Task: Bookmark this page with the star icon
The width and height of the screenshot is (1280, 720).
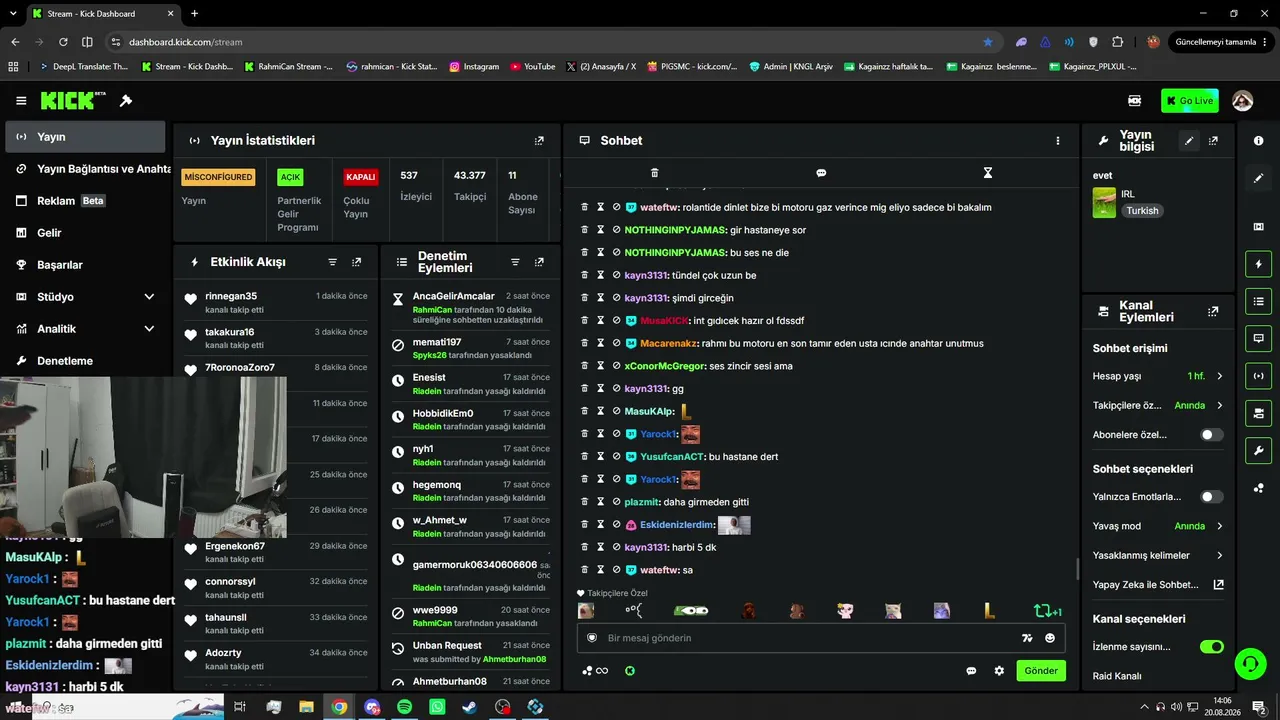Action: 988,42
